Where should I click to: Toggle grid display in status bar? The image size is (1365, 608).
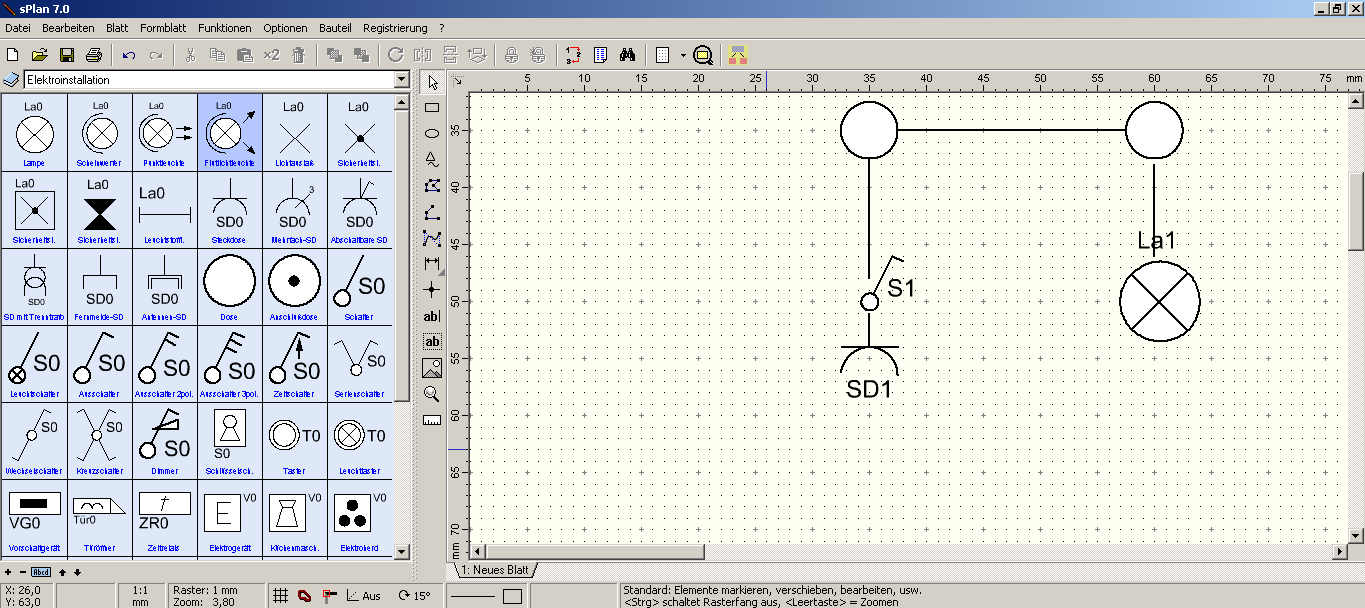click(282, 596)
